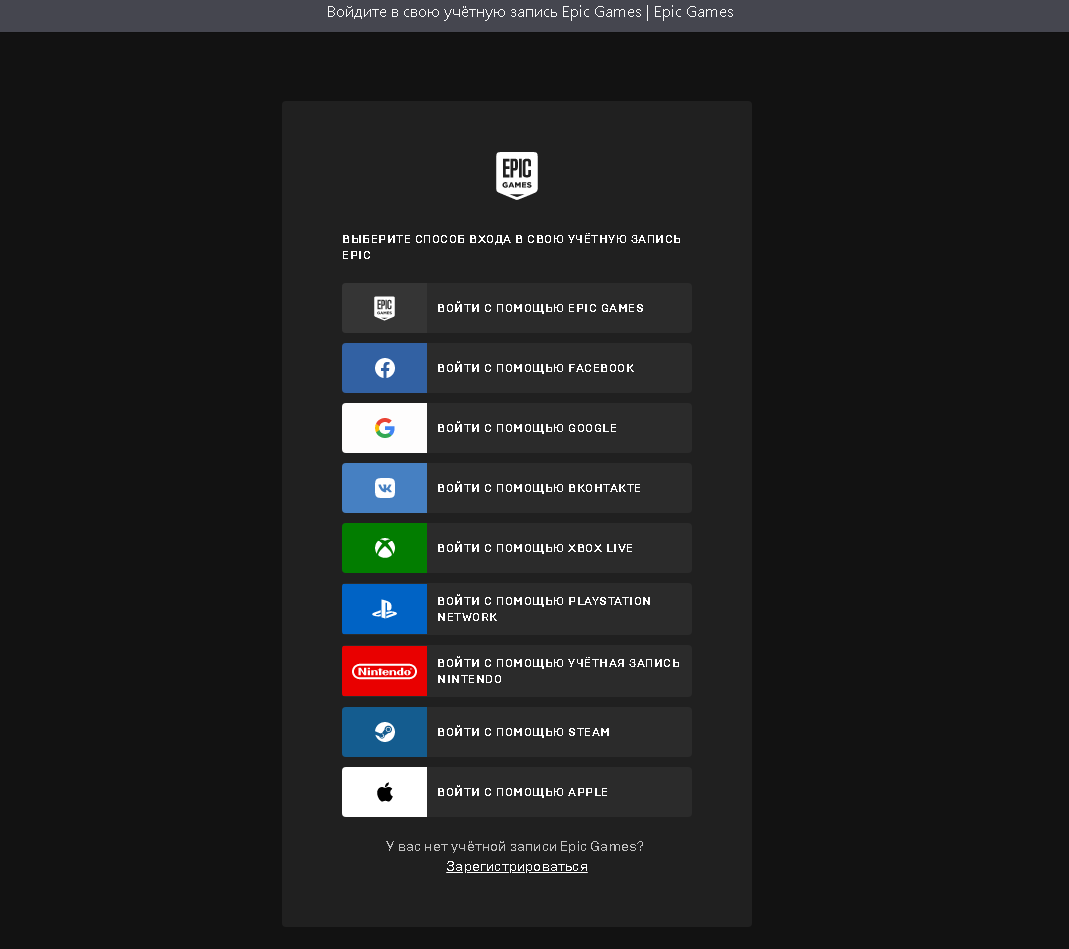
Task: Click the page title bar text at top
Action: (x=530, y=12)
